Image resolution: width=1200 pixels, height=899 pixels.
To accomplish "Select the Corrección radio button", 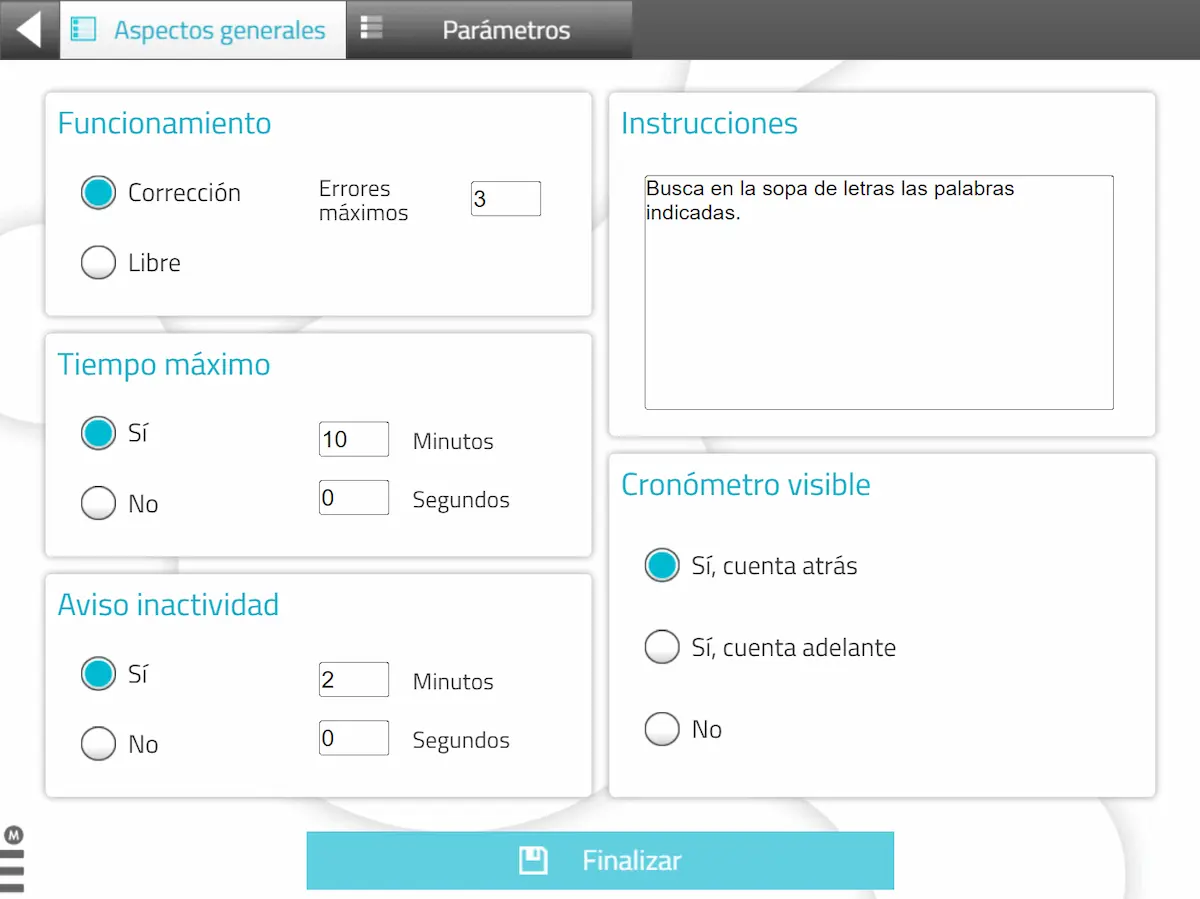I will pyautogui.click(x=98, y=193).
